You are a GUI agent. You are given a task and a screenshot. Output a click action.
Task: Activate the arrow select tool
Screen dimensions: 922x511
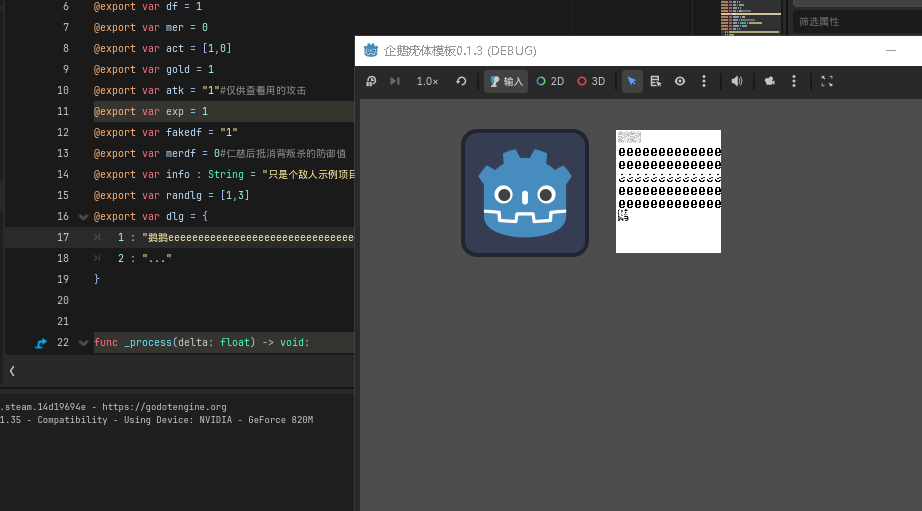tap(632, 81)
